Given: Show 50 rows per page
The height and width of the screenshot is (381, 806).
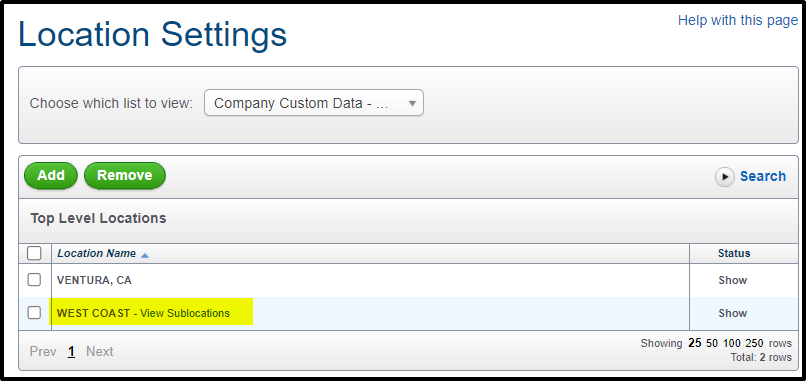Looking at the screenshot, I should 712,343.
